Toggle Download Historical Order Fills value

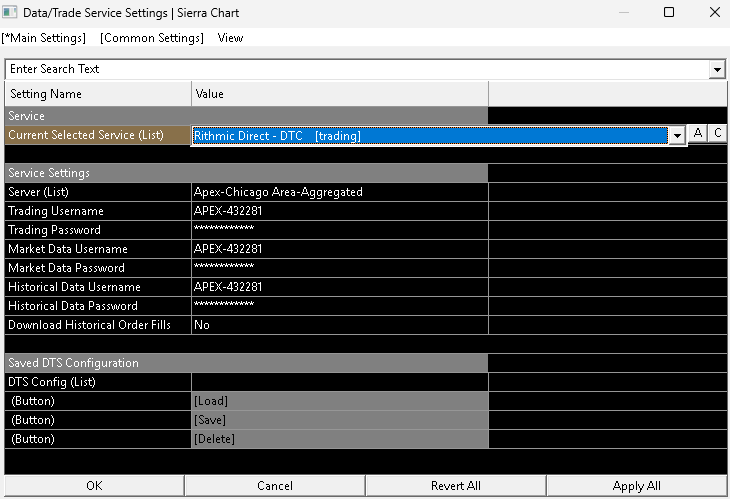[x=339, y=325]
